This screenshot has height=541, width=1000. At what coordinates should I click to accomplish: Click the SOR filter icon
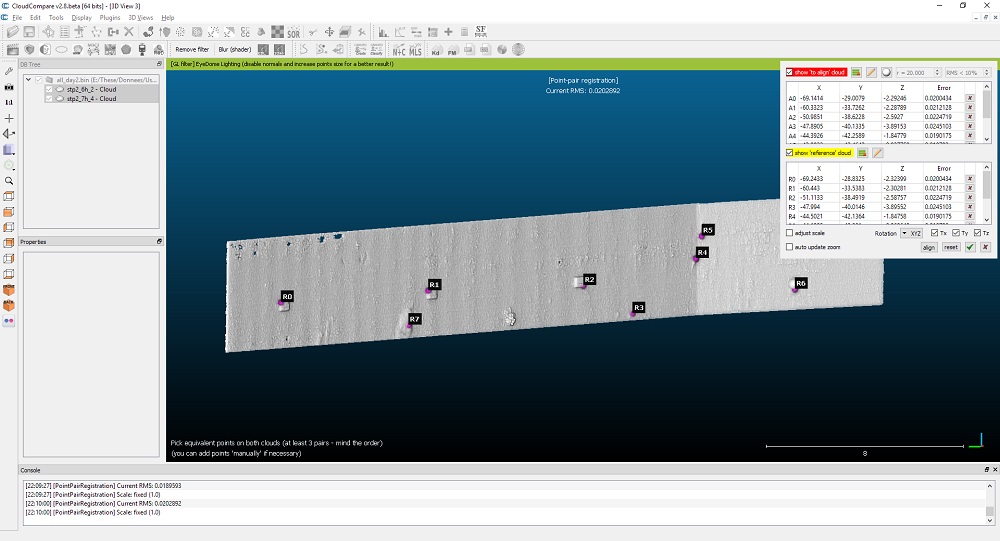click(293, 32)
